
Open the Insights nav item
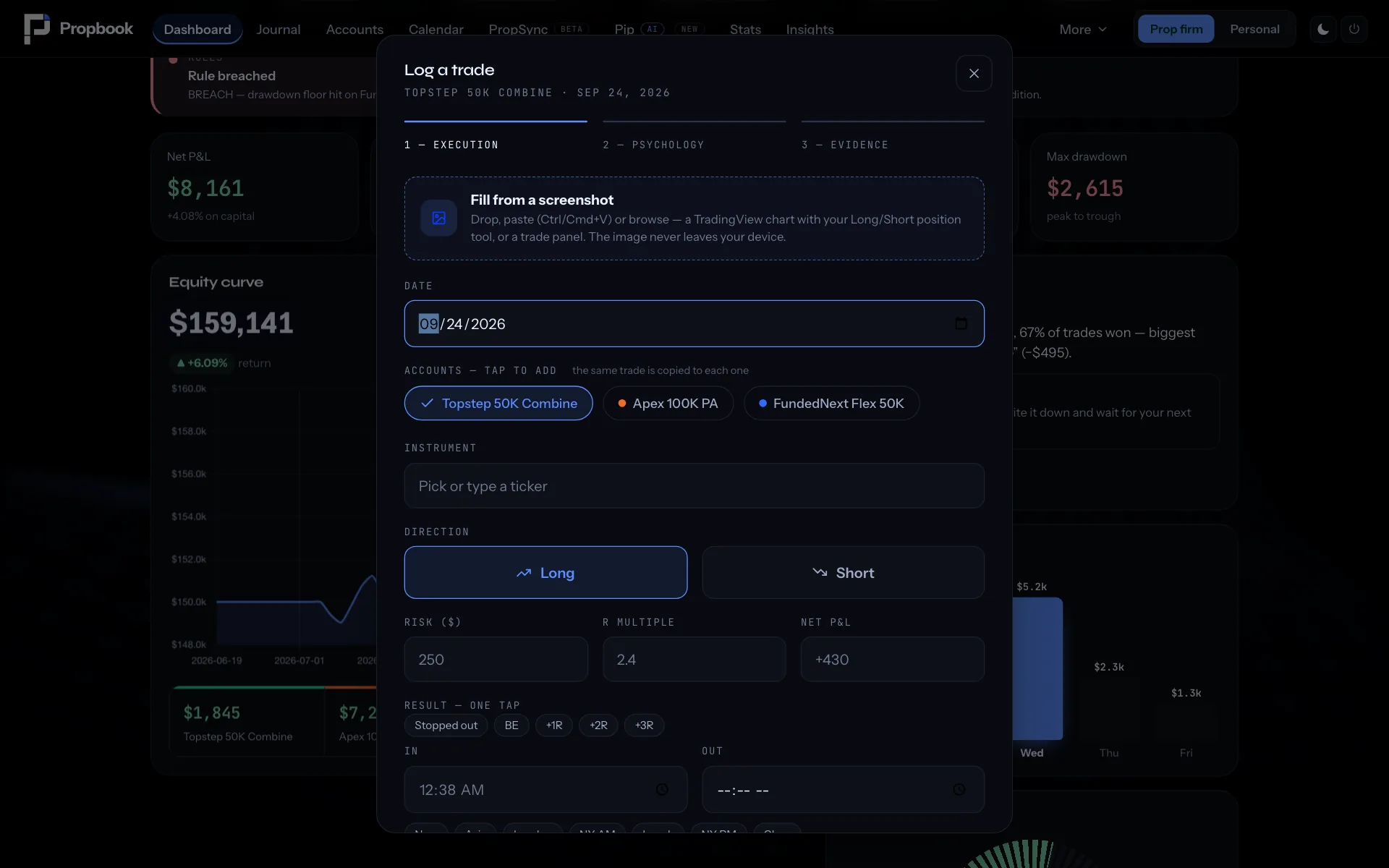click(810, 29)
